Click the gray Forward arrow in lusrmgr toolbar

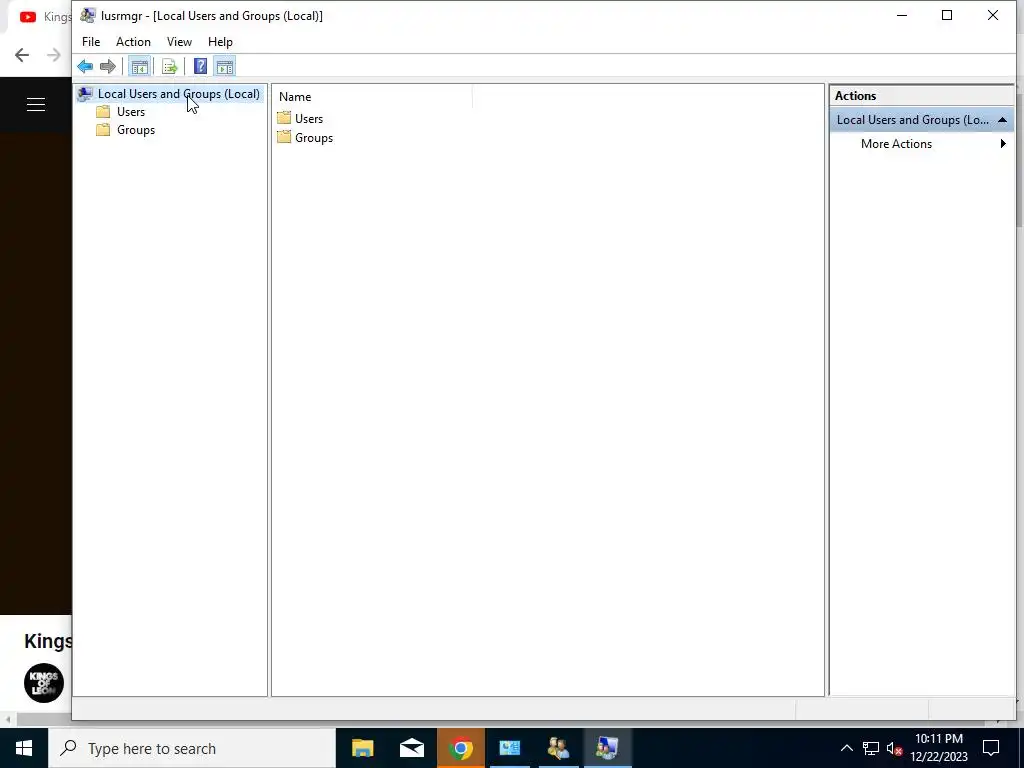108,66
